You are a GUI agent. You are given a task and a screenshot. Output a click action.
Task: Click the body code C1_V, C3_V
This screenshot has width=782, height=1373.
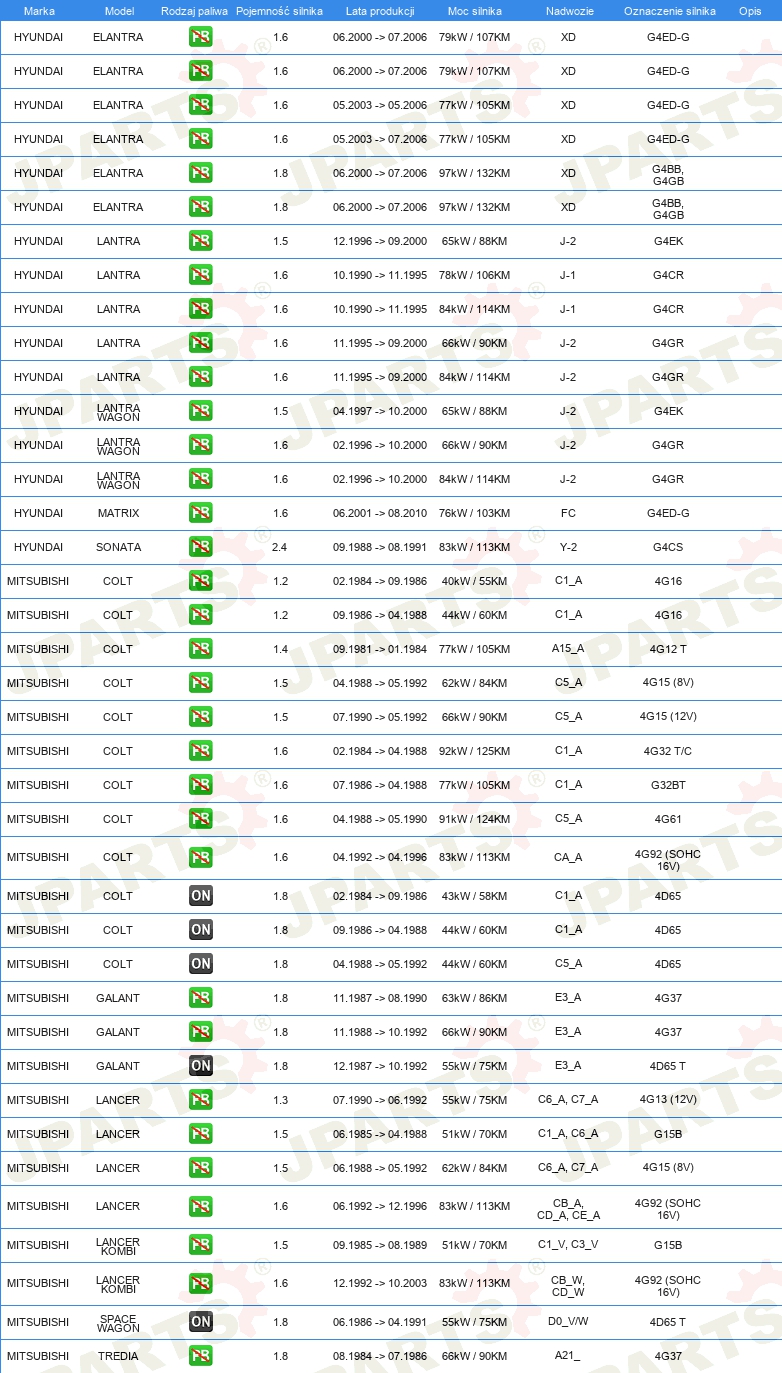tap(568, 1245)
